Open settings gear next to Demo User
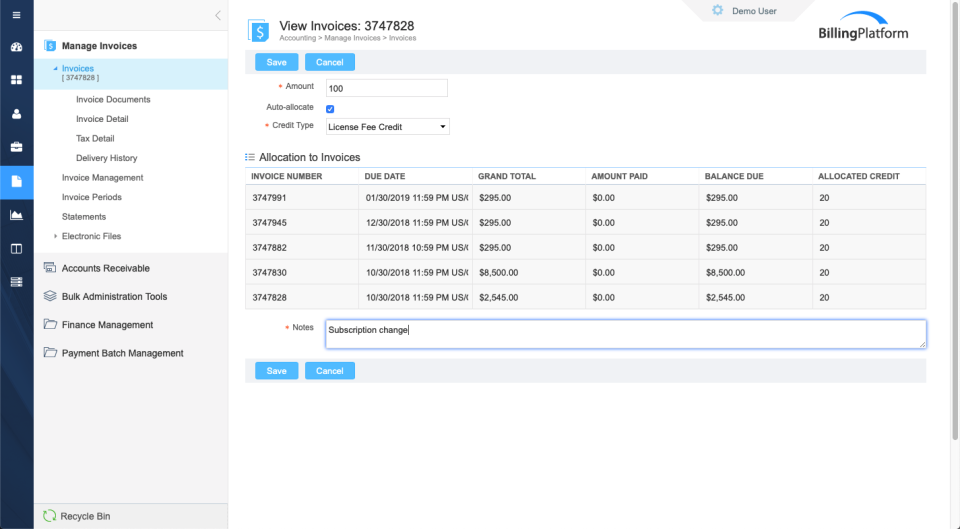Image resolution: width=960 pixels, height=529 pixels. point(718,10)
